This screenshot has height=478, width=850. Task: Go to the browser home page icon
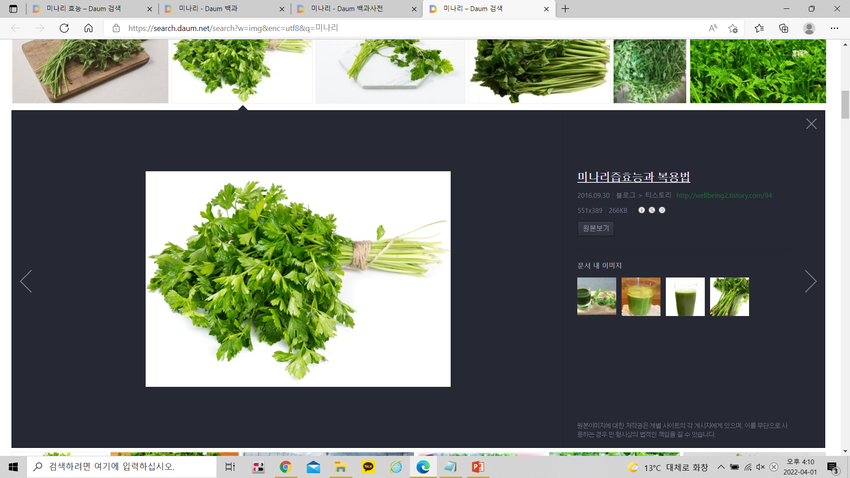coord(88,28)
